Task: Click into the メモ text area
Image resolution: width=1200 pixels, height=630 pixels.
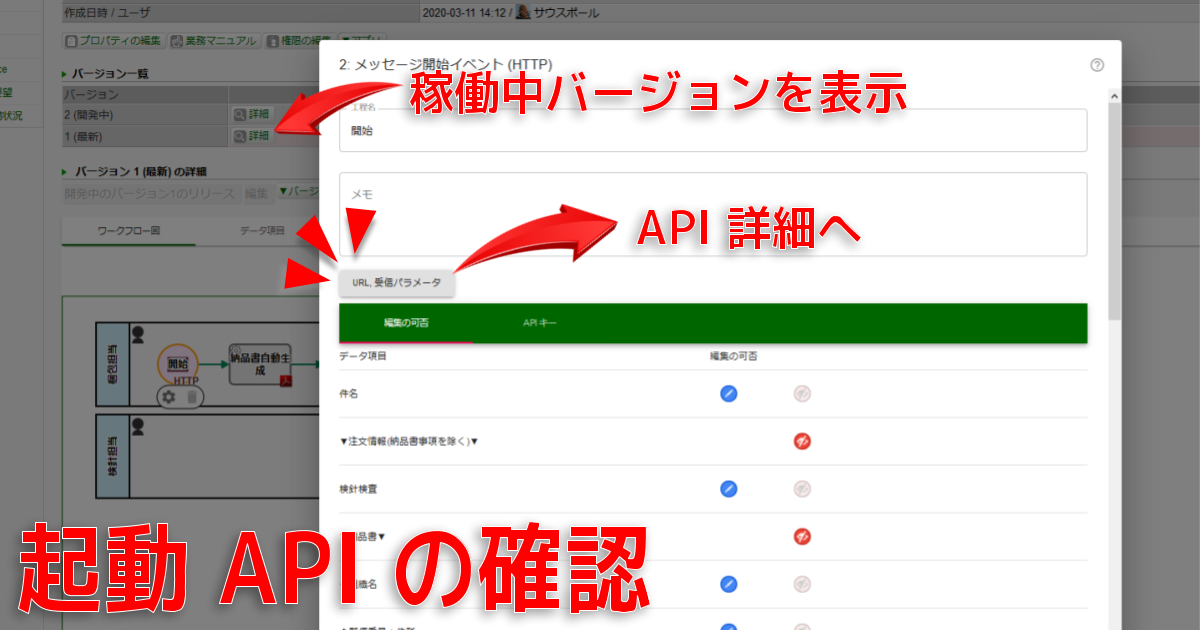Action: point(713,214)
